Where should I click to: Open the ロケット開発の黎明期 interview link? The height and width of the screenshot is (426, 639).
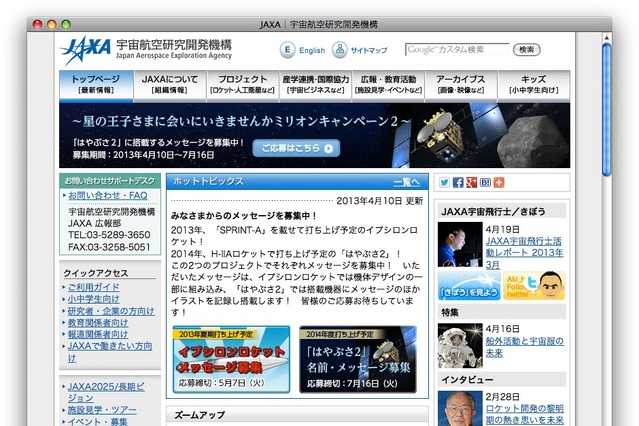coord(524,414)
